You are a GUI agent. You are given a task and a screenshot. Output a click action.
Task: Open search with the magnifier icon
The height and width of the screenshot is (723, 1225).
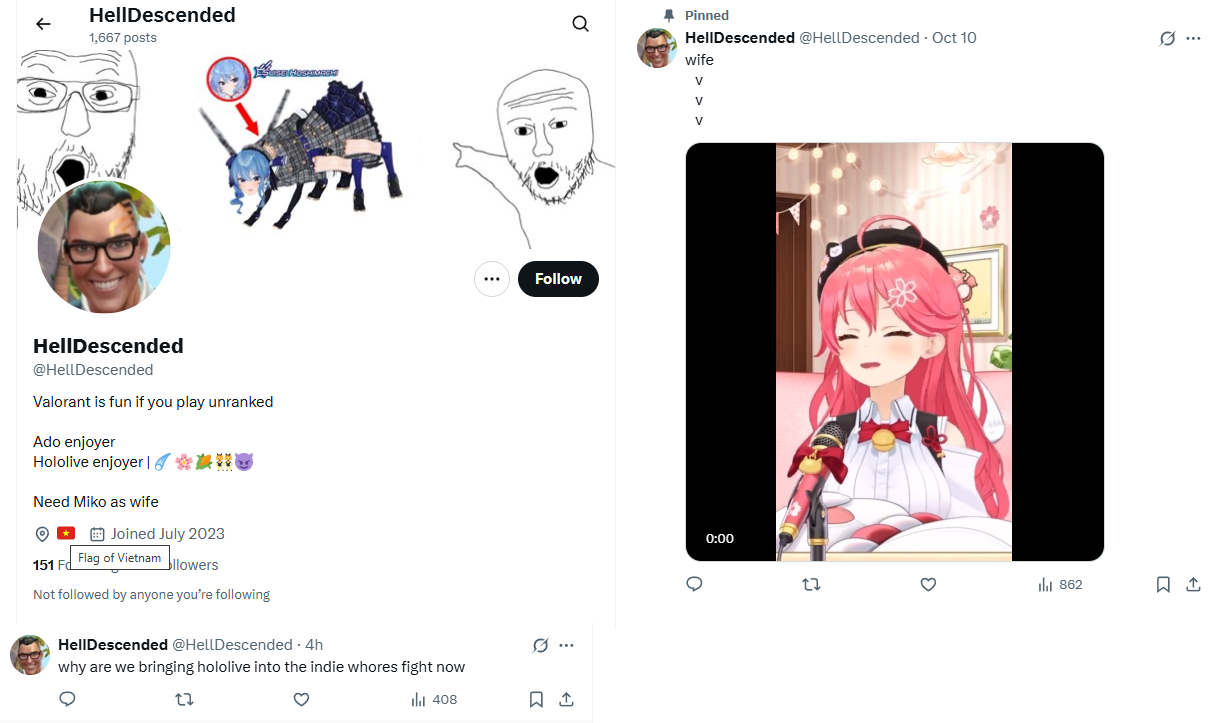(x=581, y=24)
